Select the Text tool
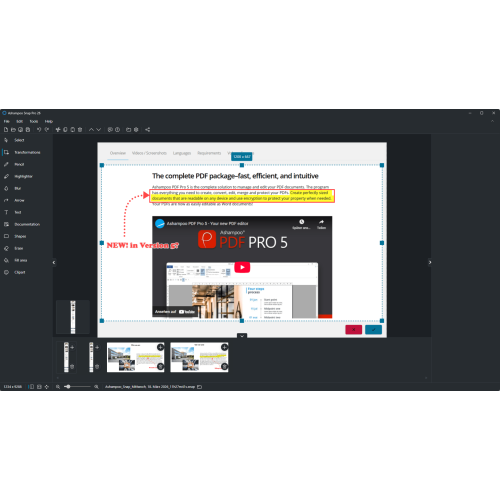Viewport: 500px width, 500px height. [x=17, y=212]
